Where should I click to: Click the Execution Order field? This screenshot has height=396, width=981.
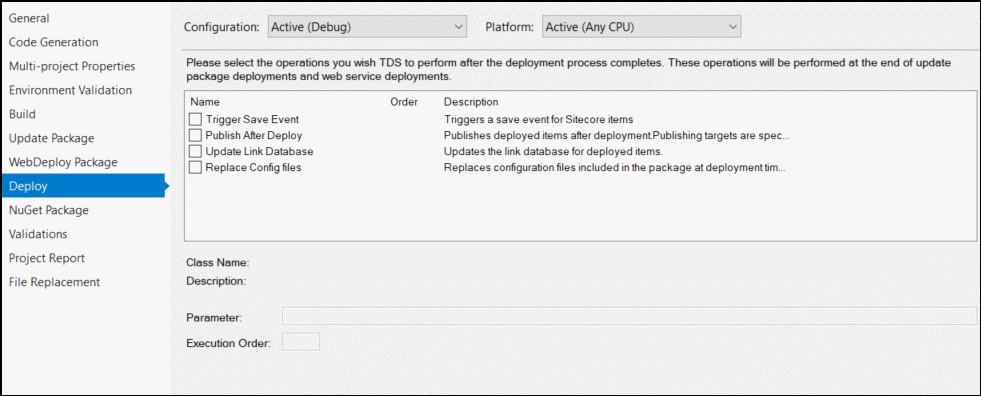(301, 342)
